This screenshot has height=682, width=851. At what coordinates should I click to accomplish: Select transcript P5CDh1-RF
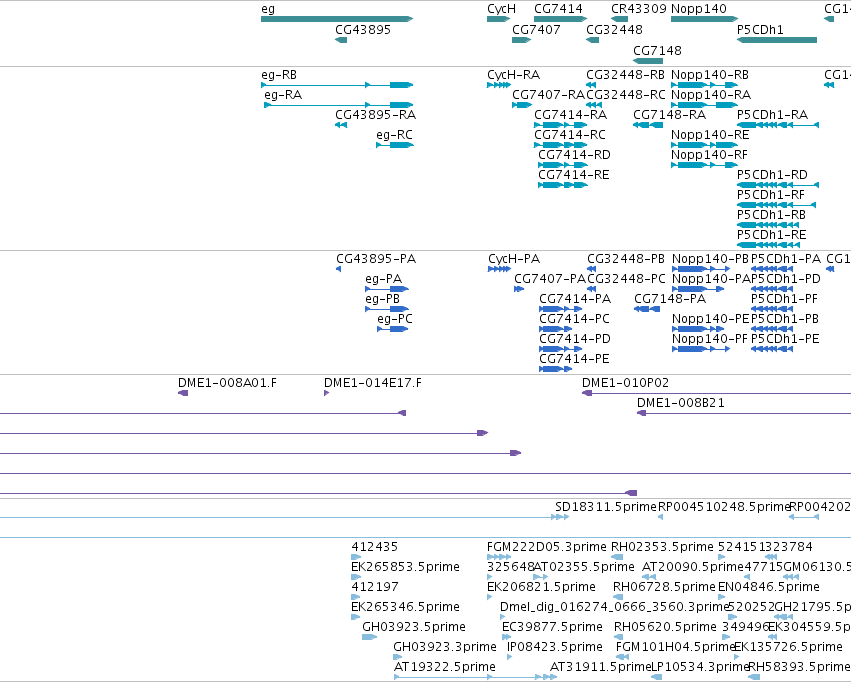click(x=771, y=195)
